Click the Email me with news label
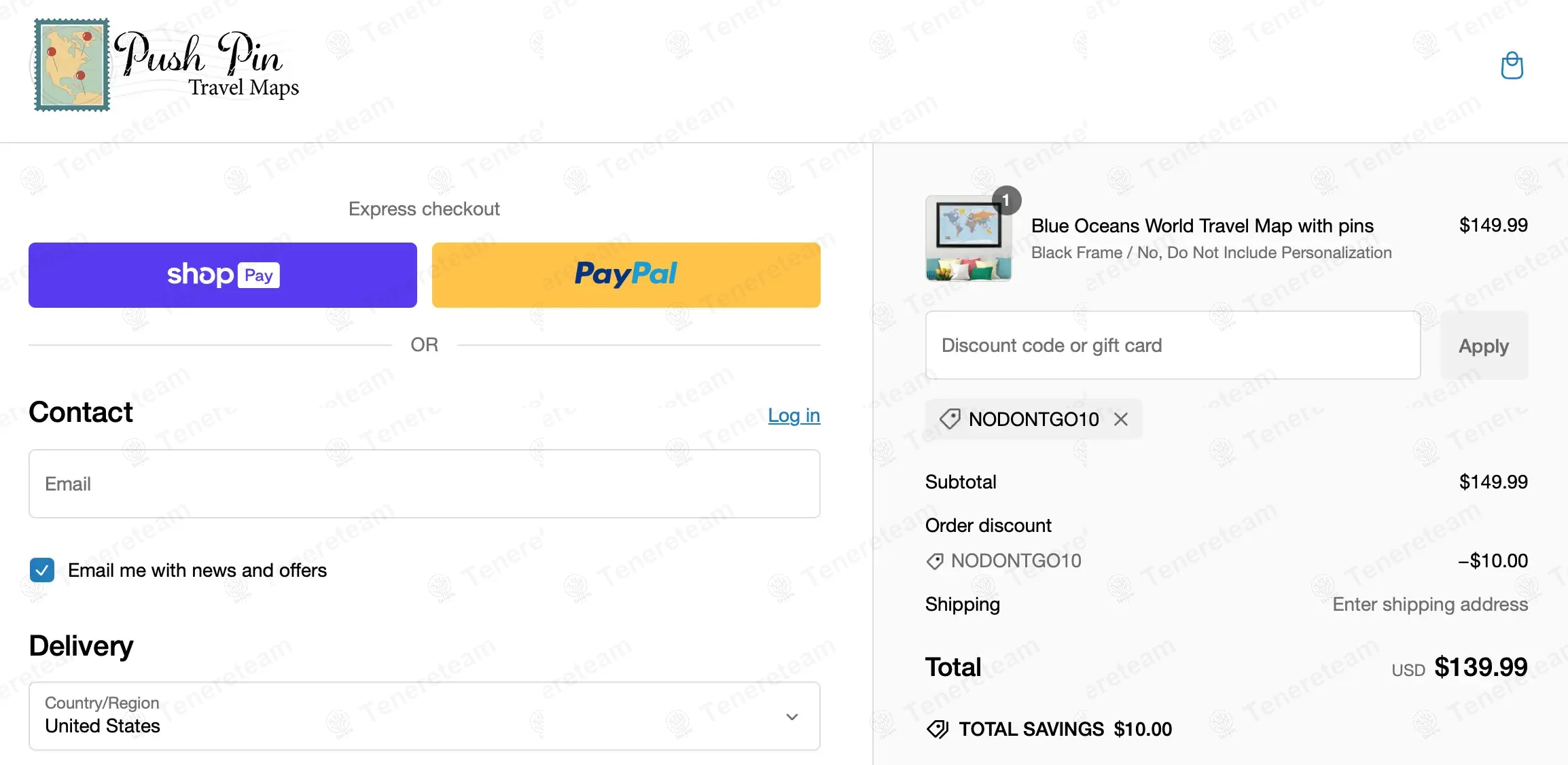The height and width of the screenshot is (765, 1568). click(x=198, y=570)
